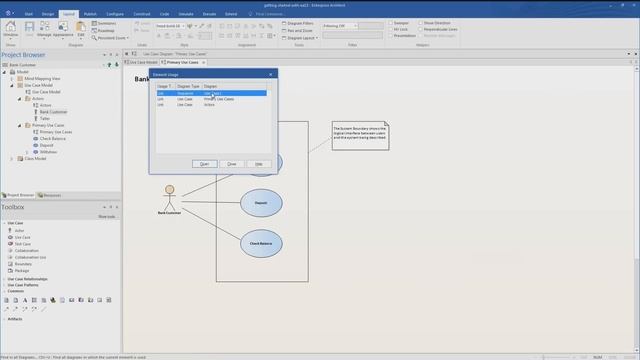Open the Appearance ribbon icon

(x=63, y=29)
